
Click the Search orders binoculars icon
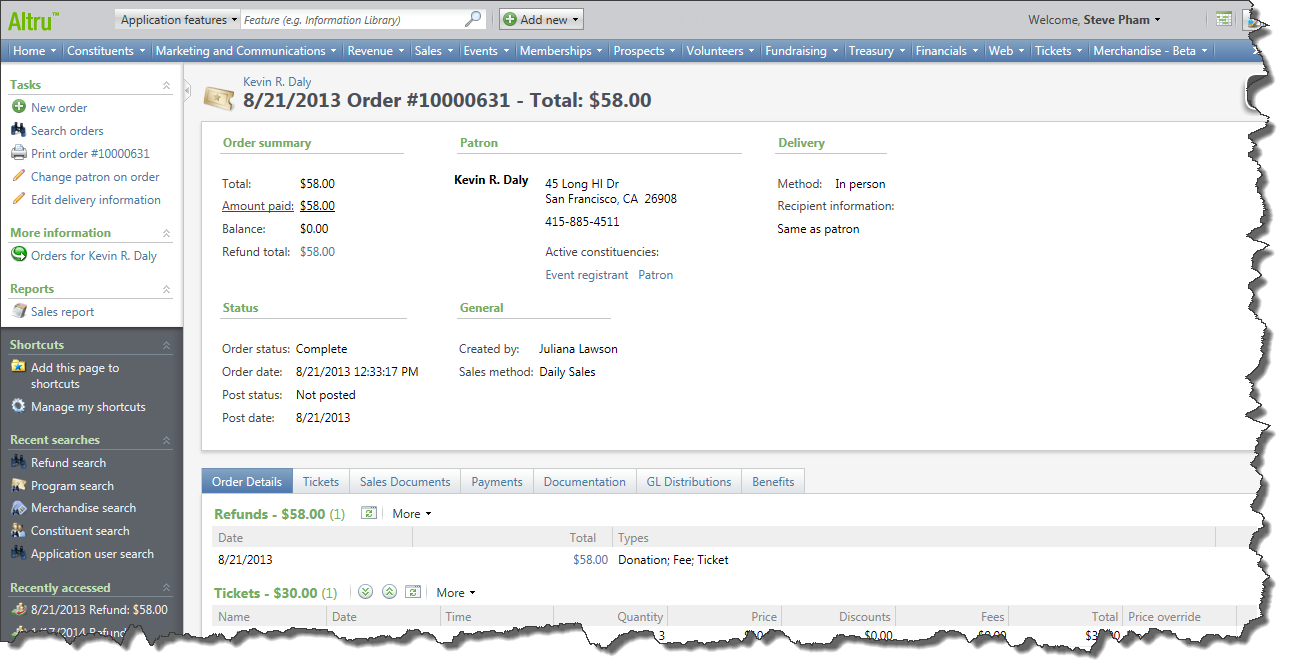pos(18,130)
